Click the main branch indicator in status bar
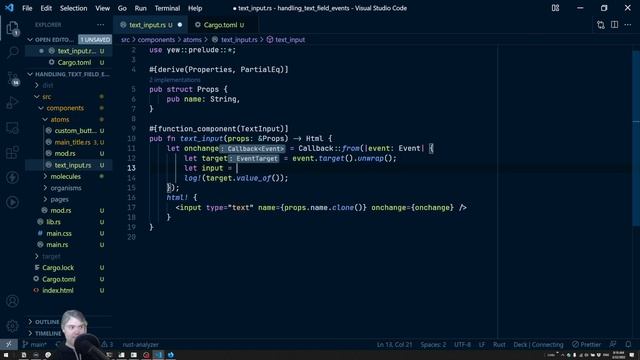 pyautogui.click(x=35, y=344)
